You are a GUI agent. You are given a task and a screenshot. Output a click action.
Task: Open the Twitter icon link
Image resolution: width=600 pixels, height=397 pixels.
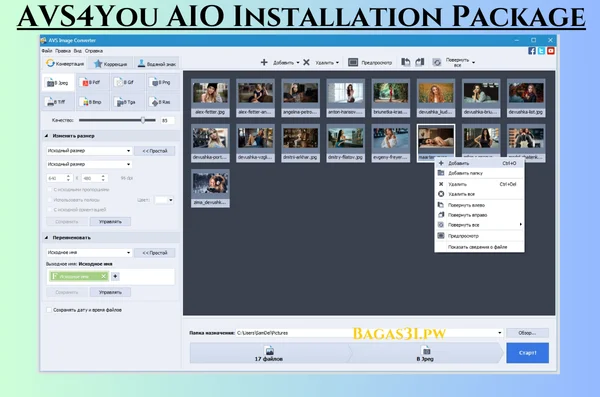pyautogui.click(x=541, y=51)
